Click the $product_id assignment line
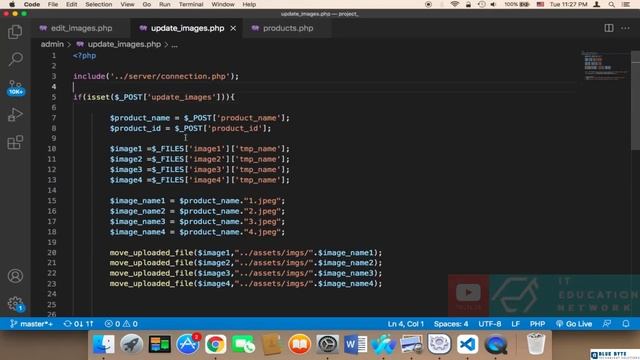This screenshot has width=640, height=360. point(190,128)
